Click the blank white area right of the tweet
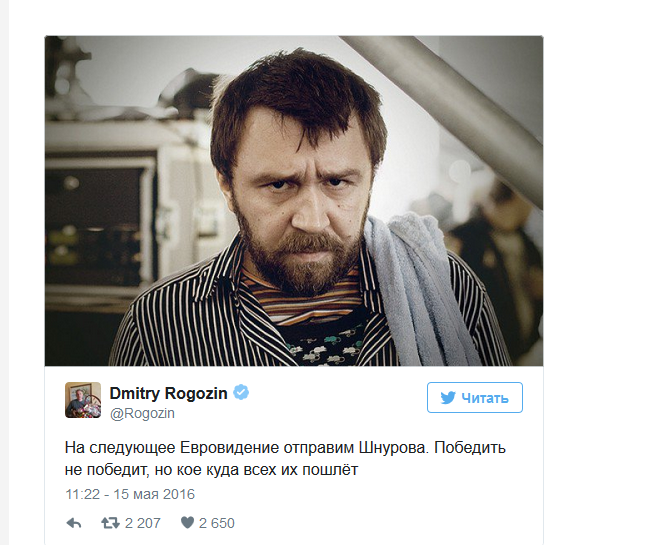655x545 pixels. click(599, 271)
